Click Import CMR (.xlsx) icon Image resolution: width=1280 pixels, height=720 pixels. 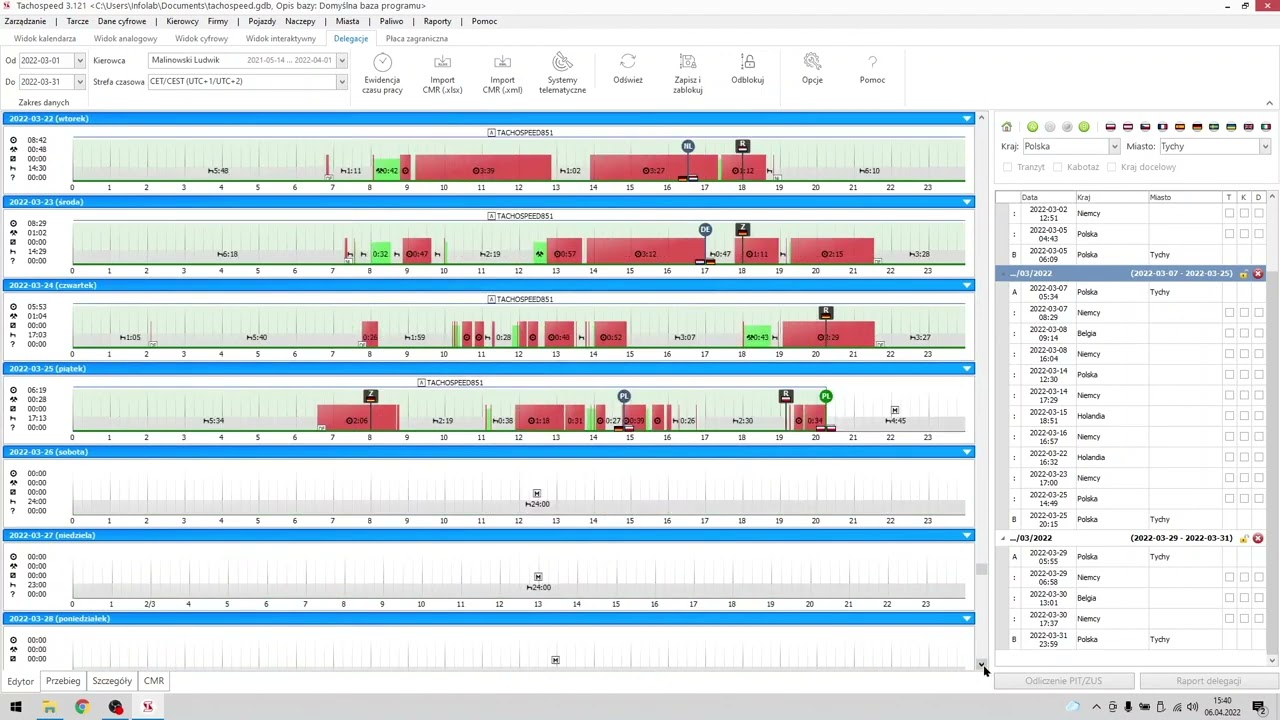tap(442, 63)
